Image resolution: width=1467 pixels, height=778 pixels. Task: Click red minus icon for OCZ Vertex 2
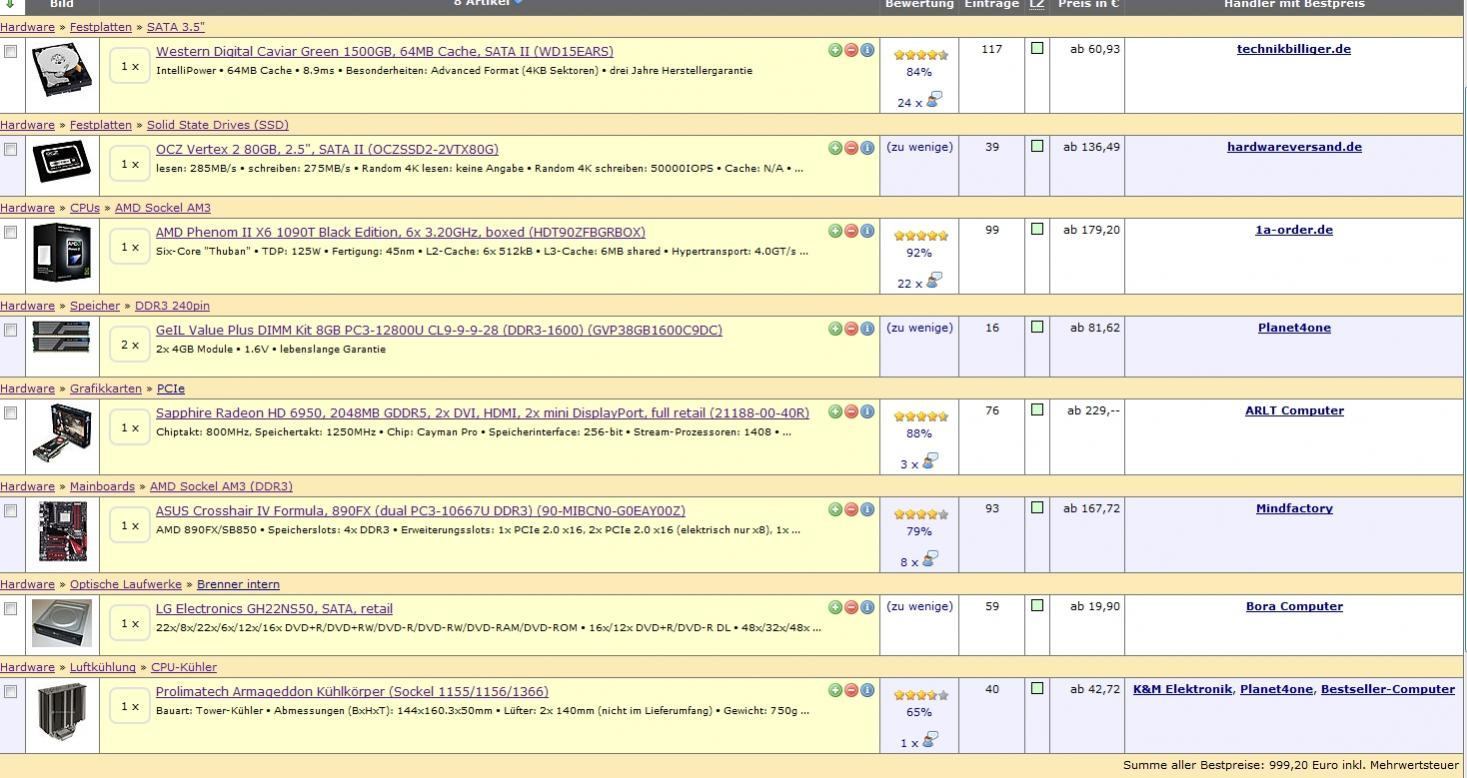click(x=851, y=148)
